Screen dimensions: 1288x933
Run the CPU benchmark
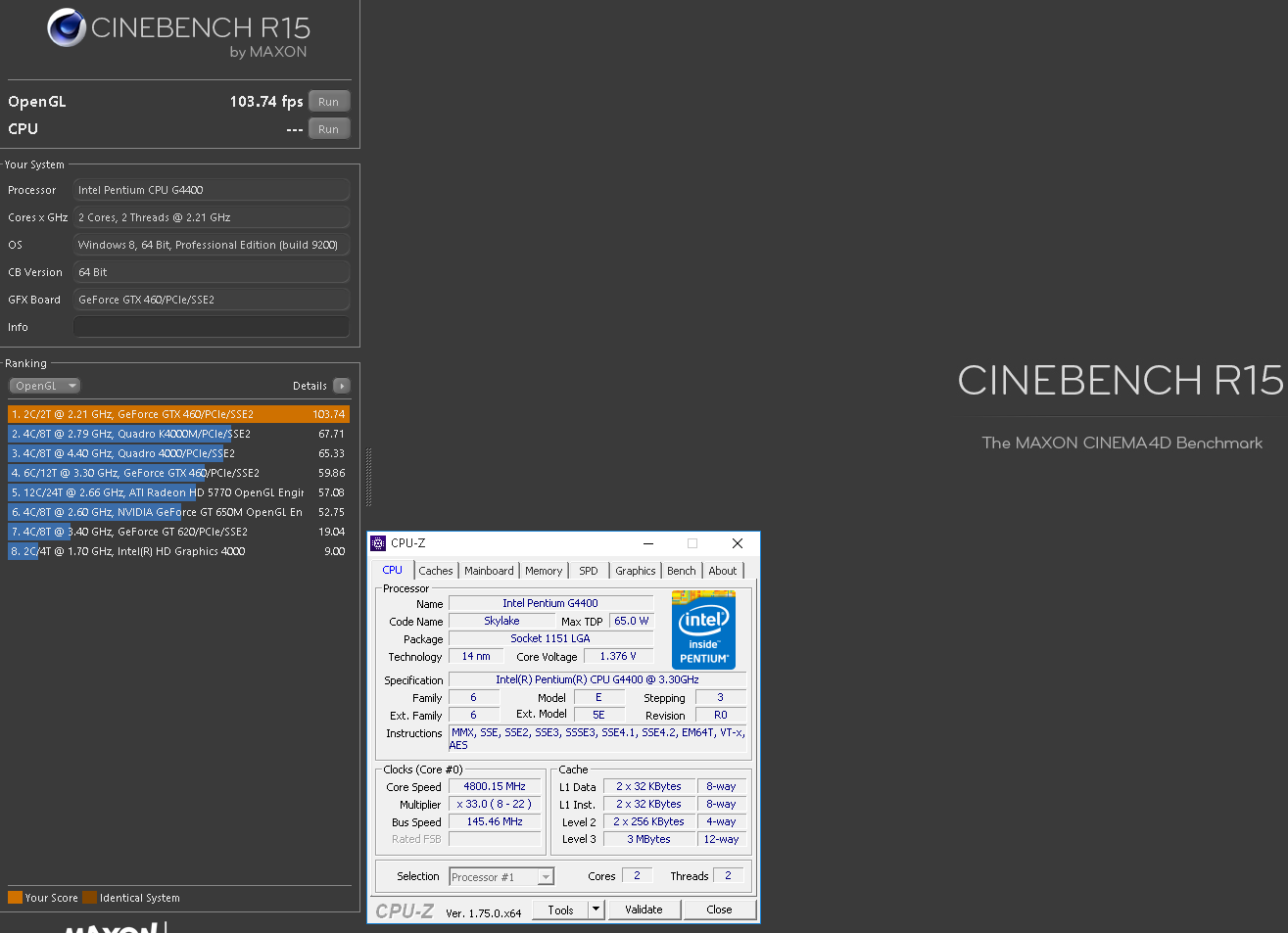pos(328,129)
